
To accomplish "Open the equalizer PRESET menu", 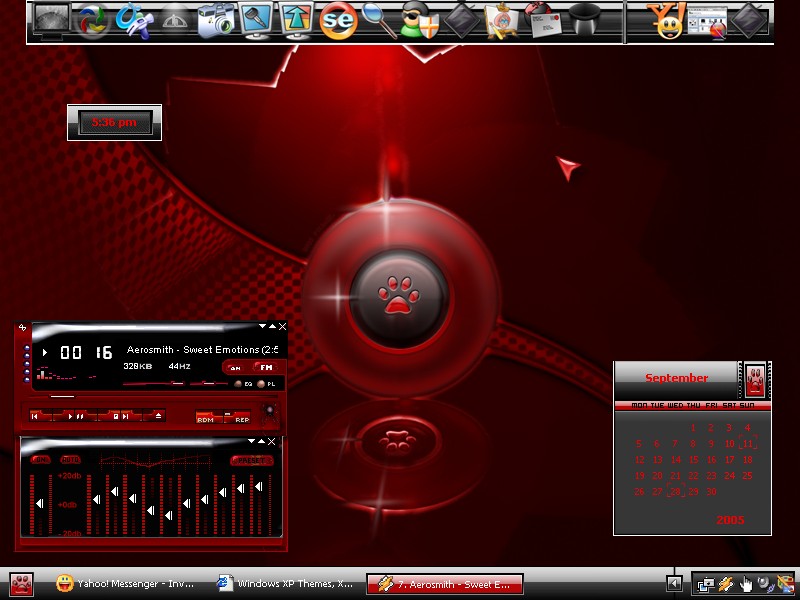I will pyautogui.click(x=252, y=460).
